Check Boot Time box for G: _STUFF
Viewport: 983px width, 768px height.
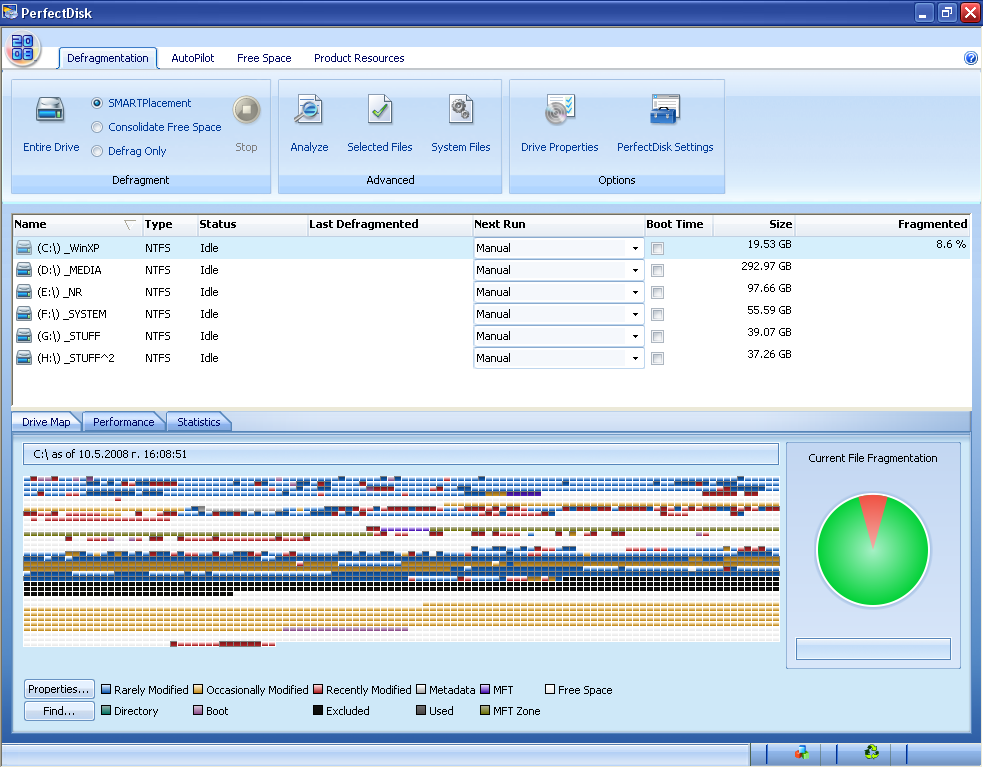(x=657, y=336)
